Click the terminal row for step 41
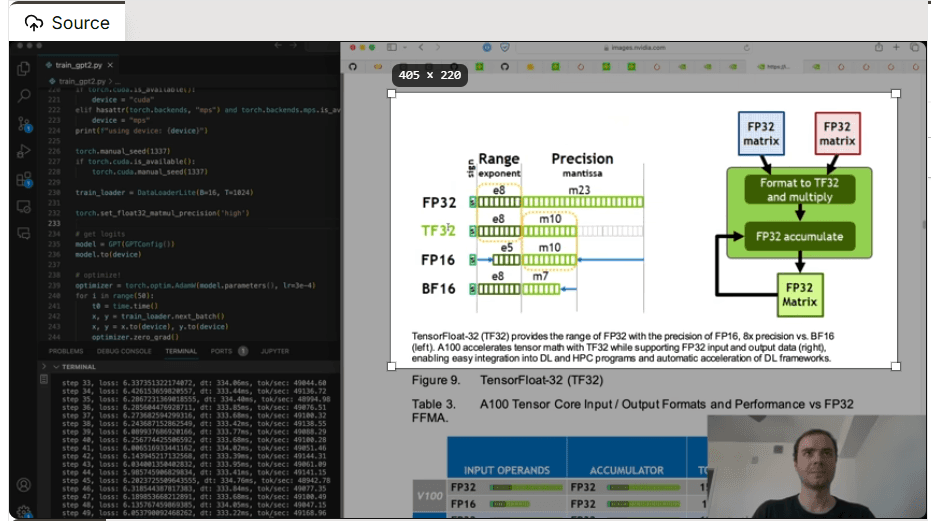This screenshot has height=521, width=931. click(x=194, y=448)
